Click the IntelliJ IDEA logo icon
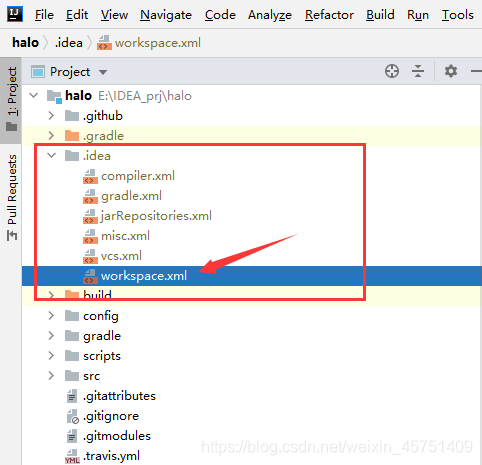The width and height of the screenshot is (482, 465). [15, 14]
